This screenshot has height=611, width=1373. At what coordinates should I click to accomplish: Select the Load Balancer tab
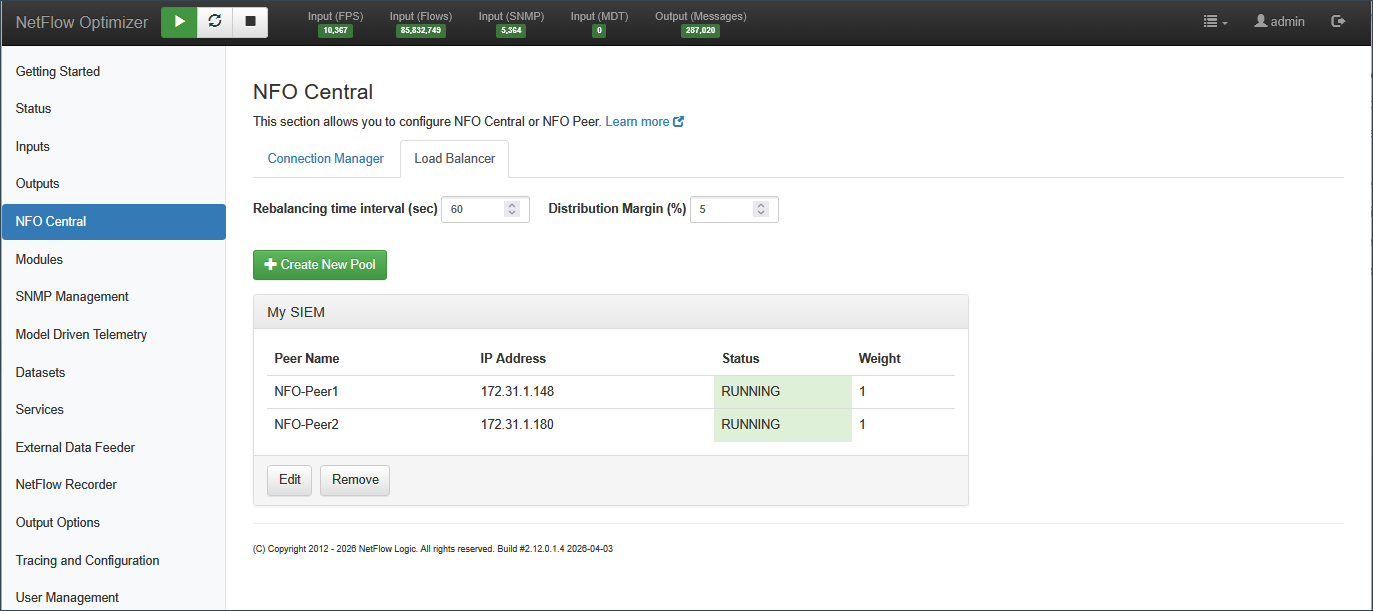pyautogui.click(x=454, y=159)
